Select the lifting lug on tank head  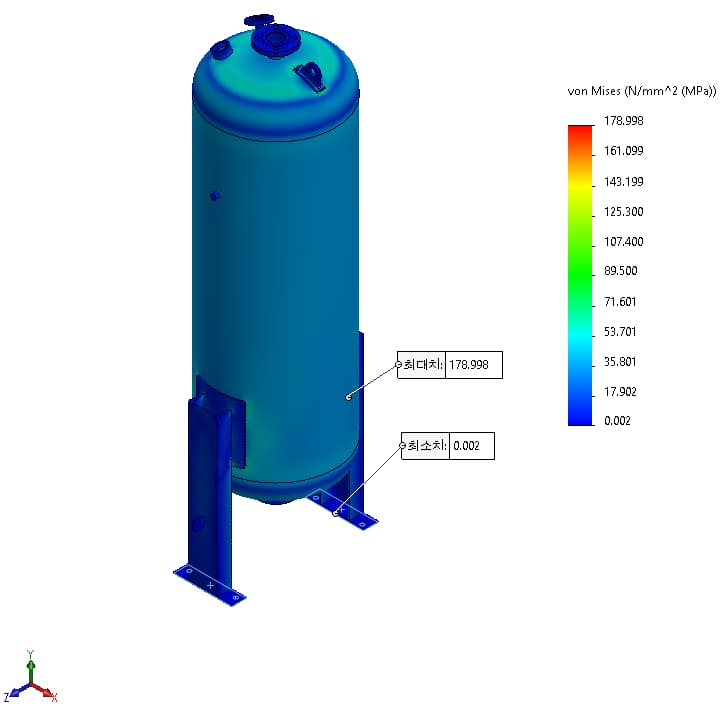311,76
